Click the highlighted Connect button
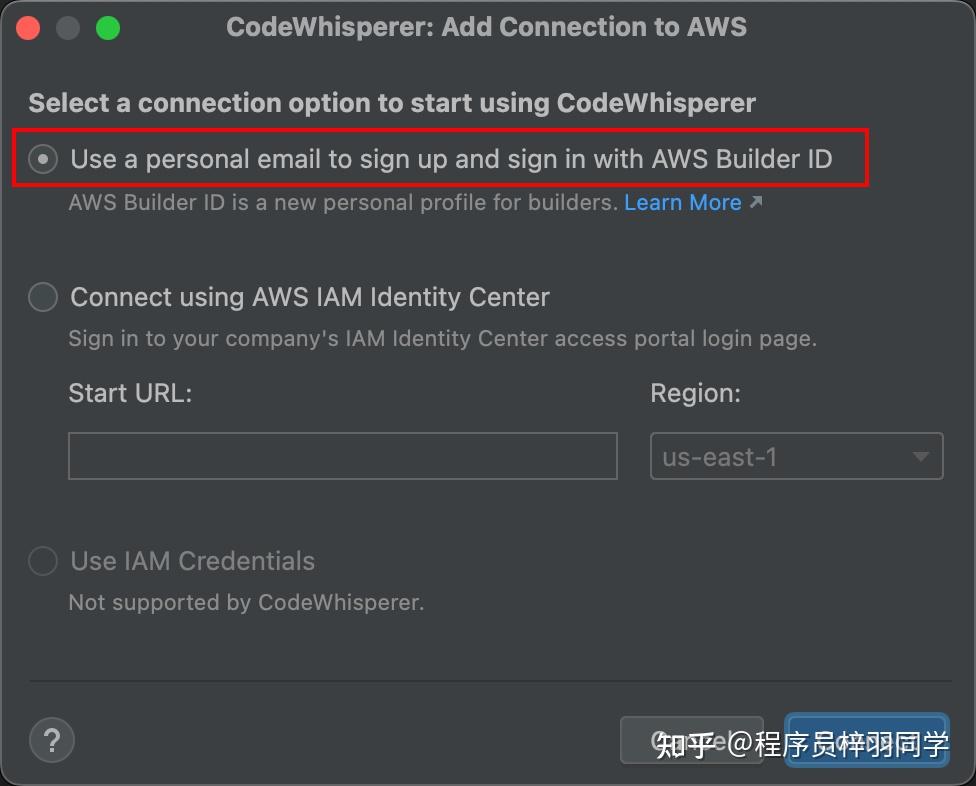The height and width of the screenshot is (786, 976). 866,740
